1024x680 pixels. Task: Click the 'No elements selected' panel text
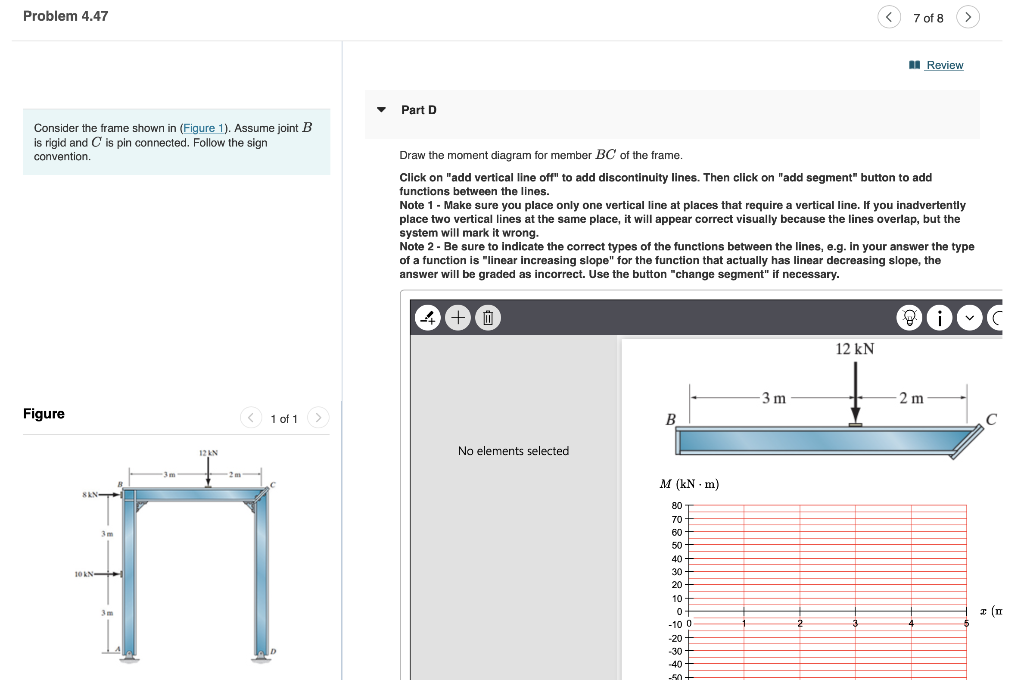click(x=513, y=451)
